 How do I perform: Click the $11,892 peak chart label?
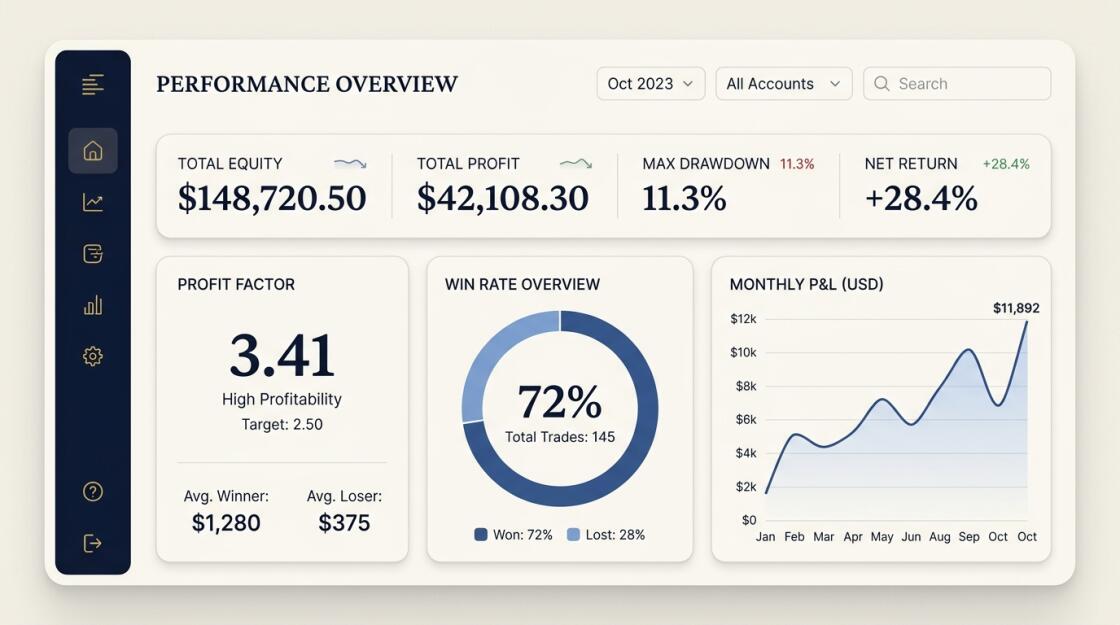pyautogui.click(x=1016, y=308)
